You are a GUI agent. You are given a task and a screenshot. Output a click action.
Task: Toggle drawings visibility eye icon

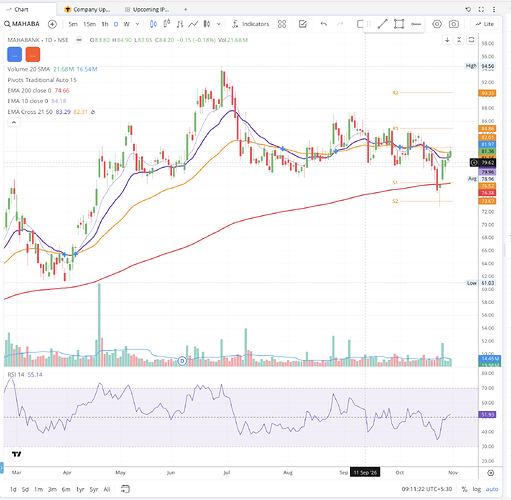pyautogui.click(x=437, y=24)
